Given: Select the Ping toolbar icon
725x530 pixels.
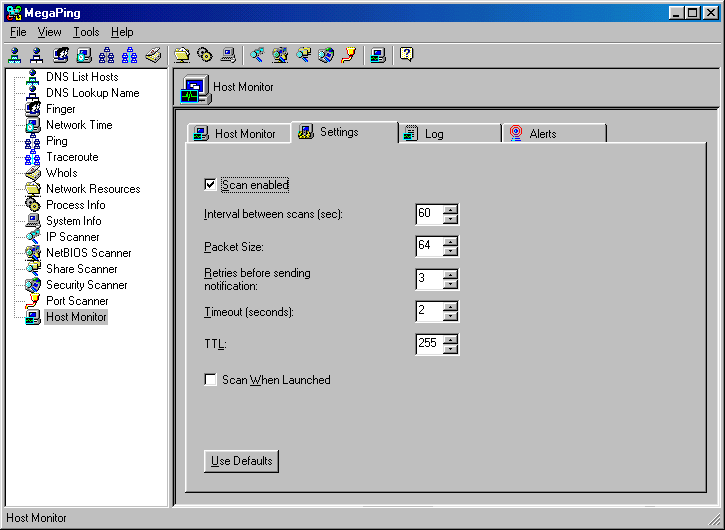Looking at the screenshot, I should tap(106, 55).
